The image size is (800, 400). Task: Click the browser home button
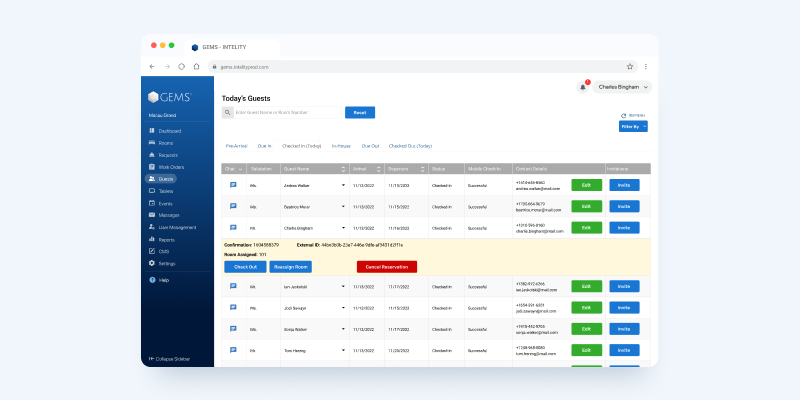[196, 67]
